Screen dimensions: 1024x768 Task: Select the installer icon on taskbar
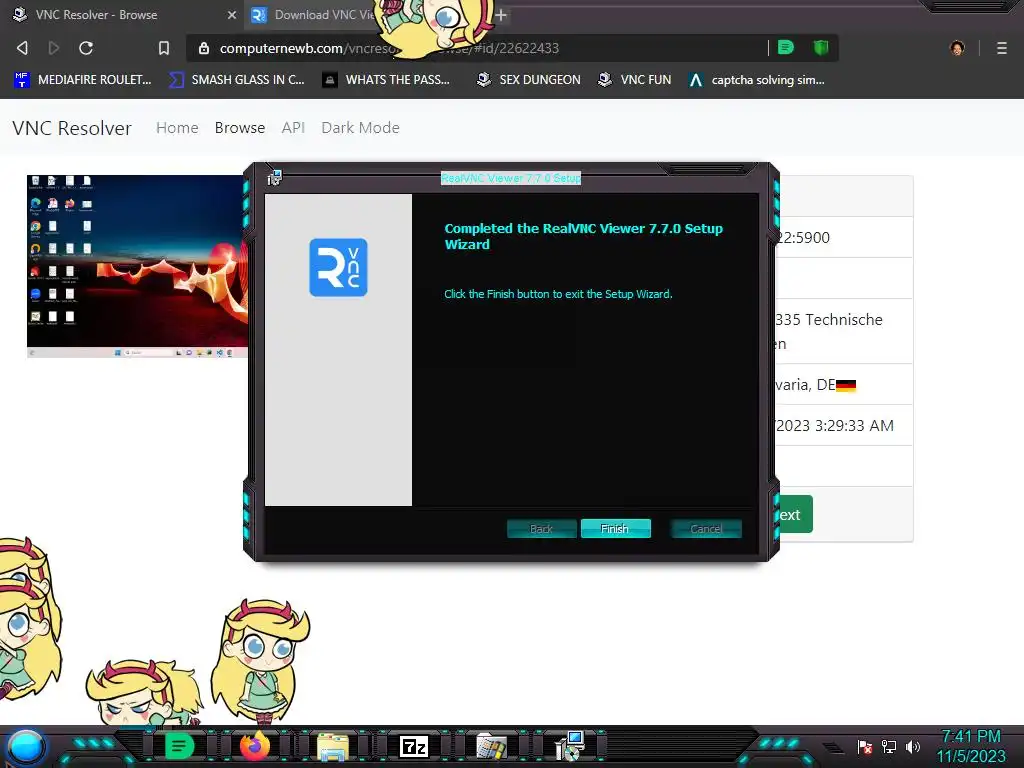click(569, 746)
